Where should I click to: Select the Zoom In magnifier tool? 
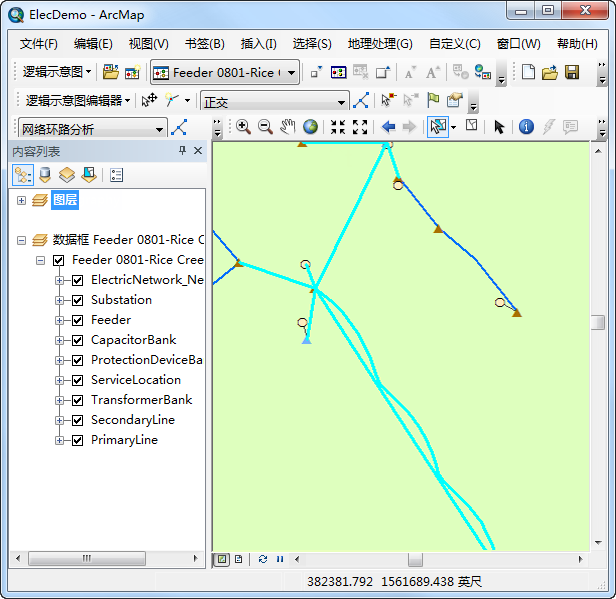tap(243, 127)
